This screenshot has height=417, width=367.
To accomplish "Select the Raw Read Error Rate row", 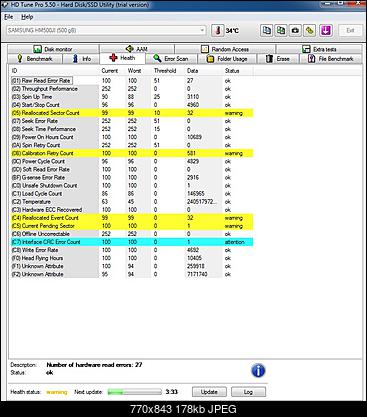I will click(x=132, y=81).
